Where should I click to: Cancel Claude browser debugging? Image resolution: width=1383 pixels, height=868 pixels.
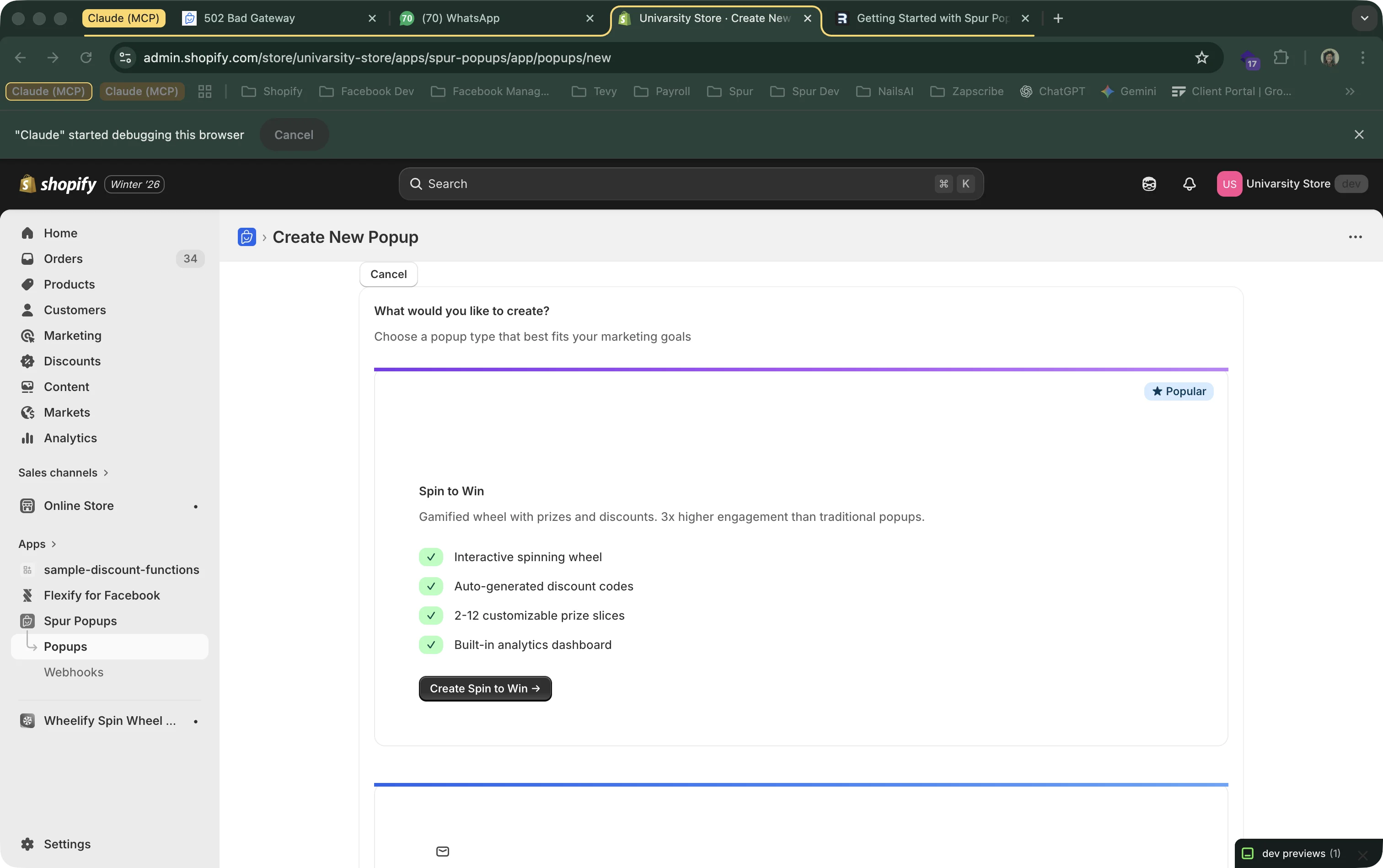[293, 134]
